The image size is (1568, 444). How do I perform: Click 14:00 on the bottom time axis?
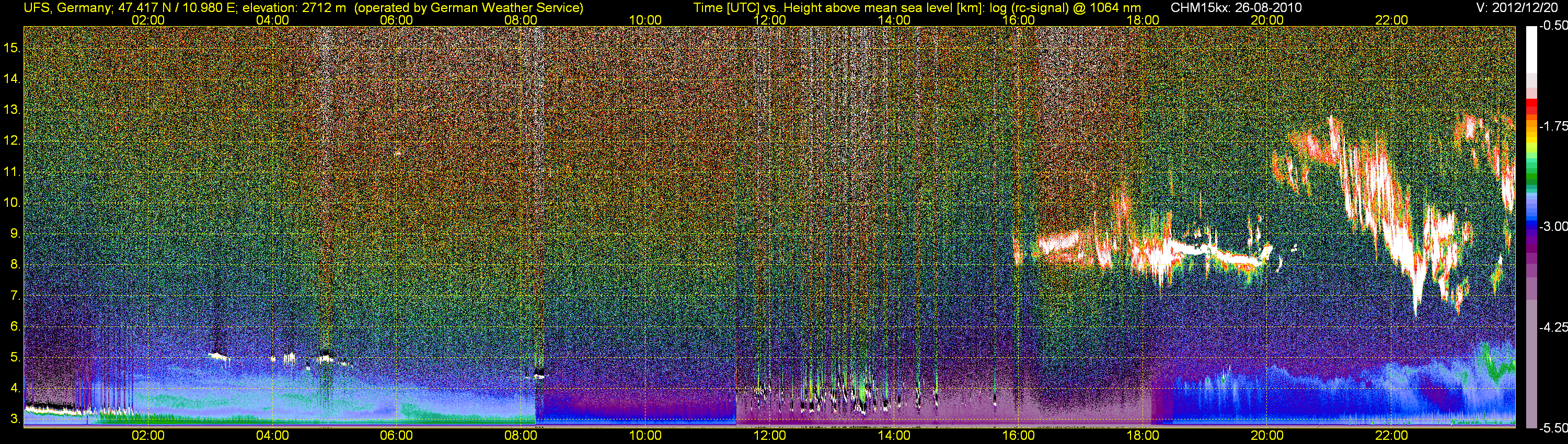(894, 436)
